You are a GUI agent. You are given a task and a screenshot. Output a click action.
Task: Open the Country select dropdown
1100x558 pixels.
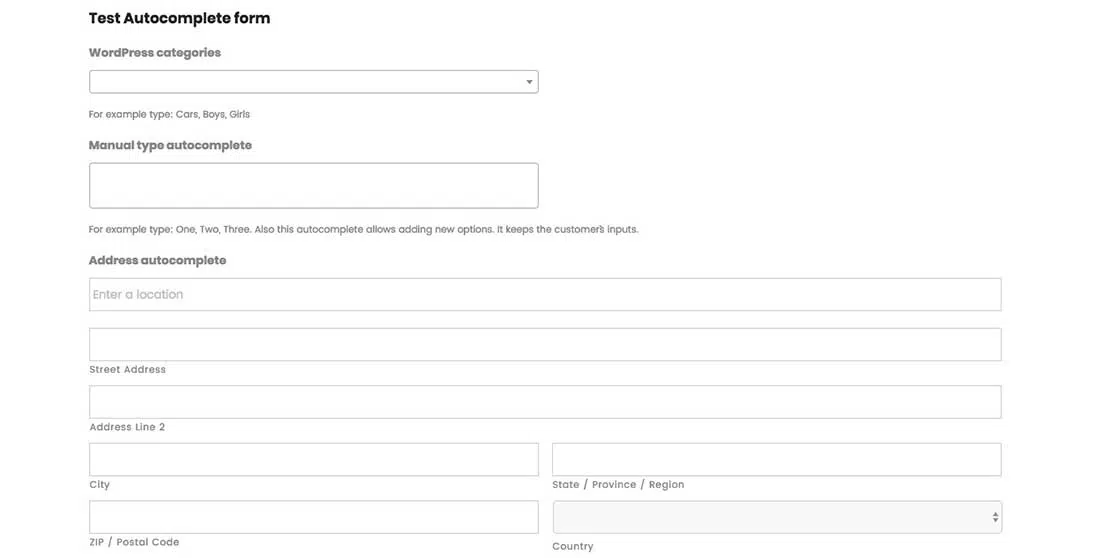tap(776, 517)
